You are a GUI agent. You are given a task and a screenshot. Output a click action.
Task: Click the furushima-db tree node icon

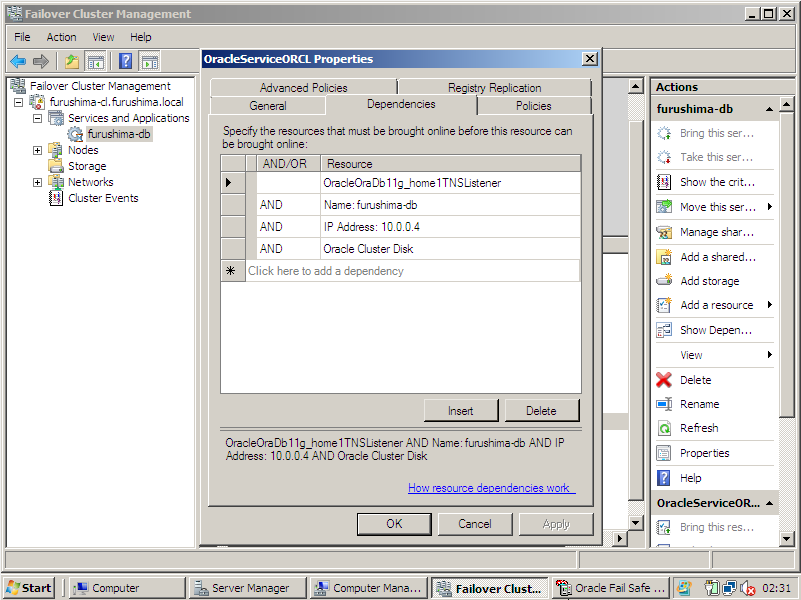75,134
